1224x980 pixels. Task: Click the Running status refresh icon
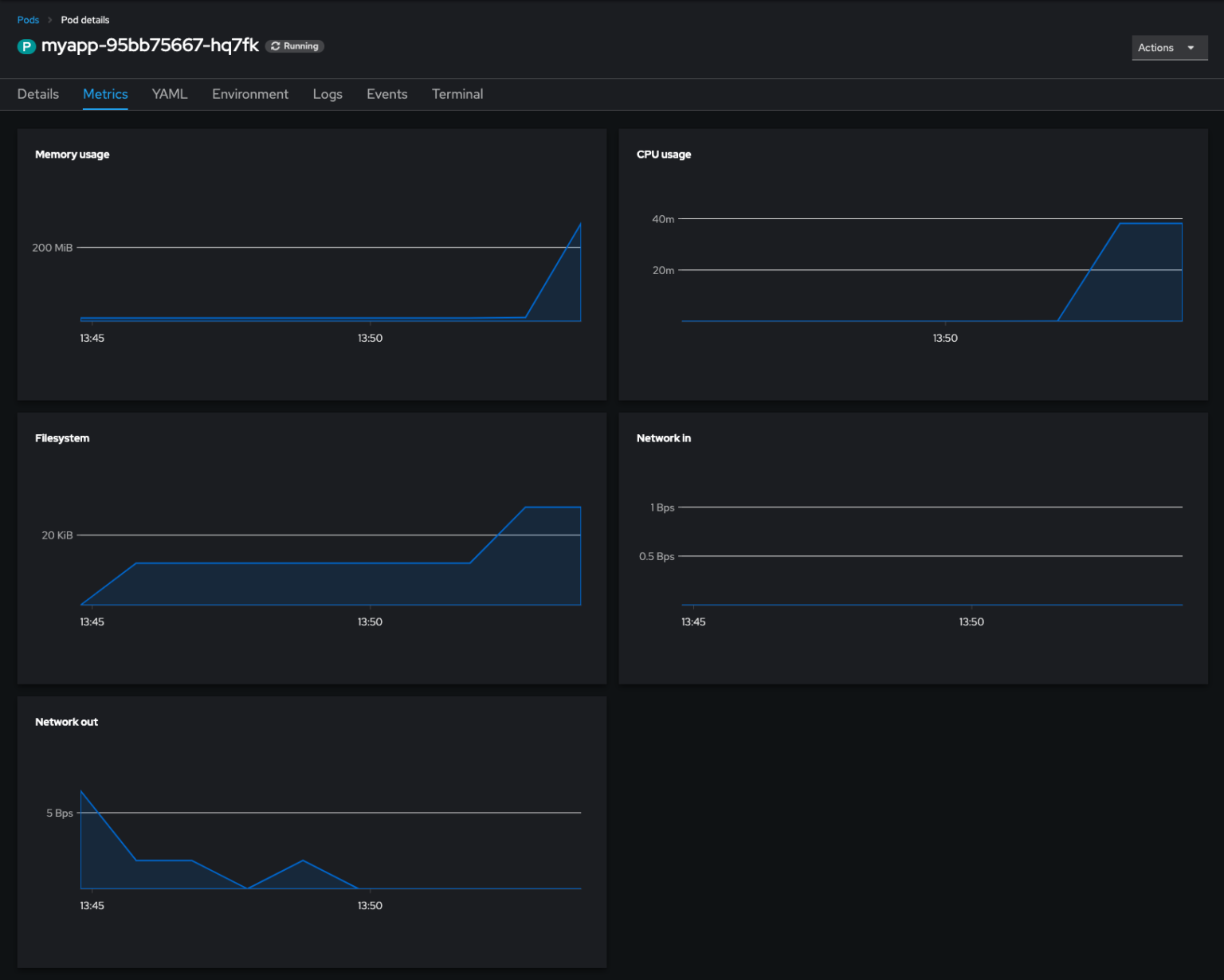click(x=276, y=46)
